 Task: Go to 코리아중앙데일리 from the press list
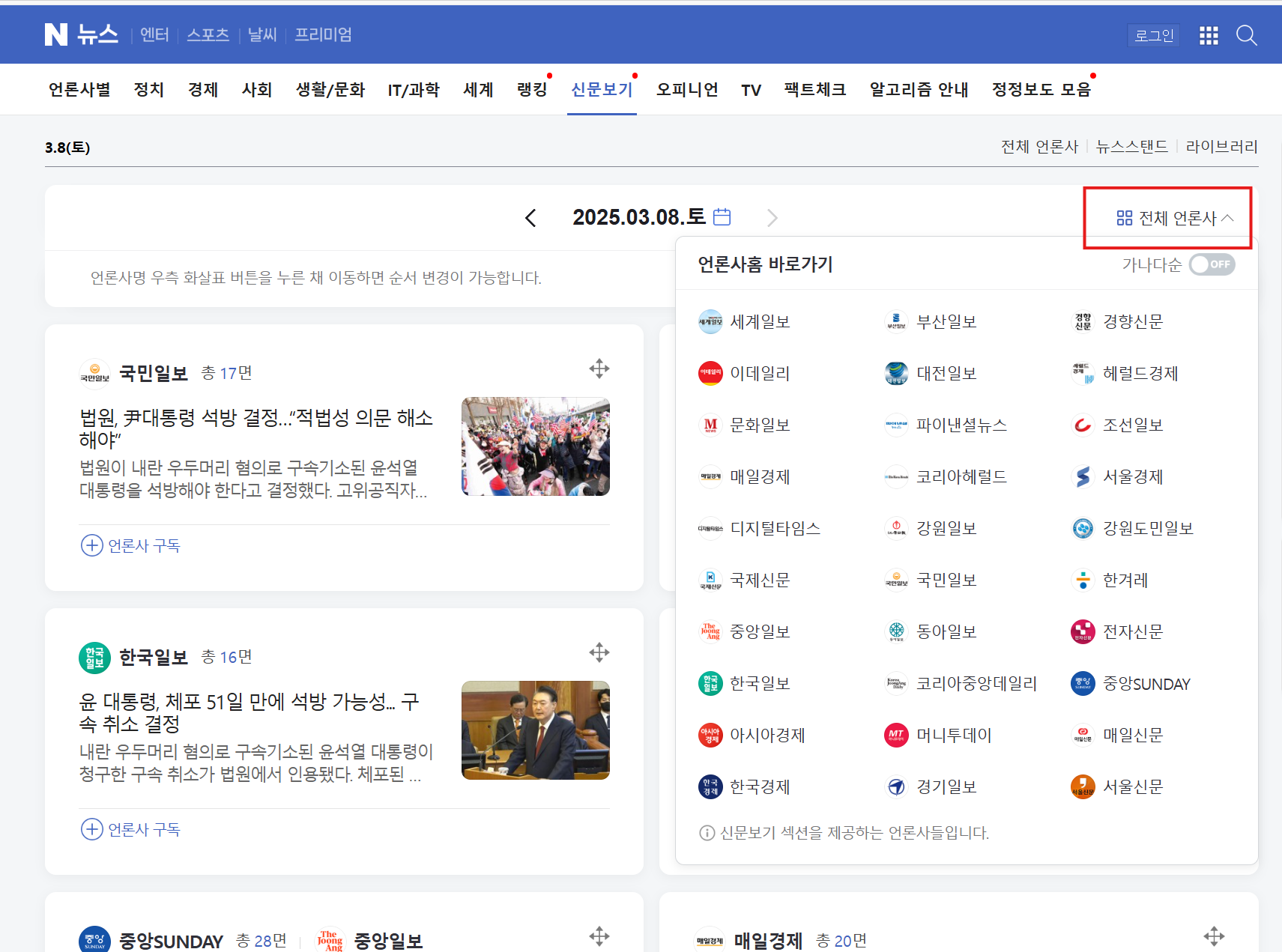pos(961,684)
